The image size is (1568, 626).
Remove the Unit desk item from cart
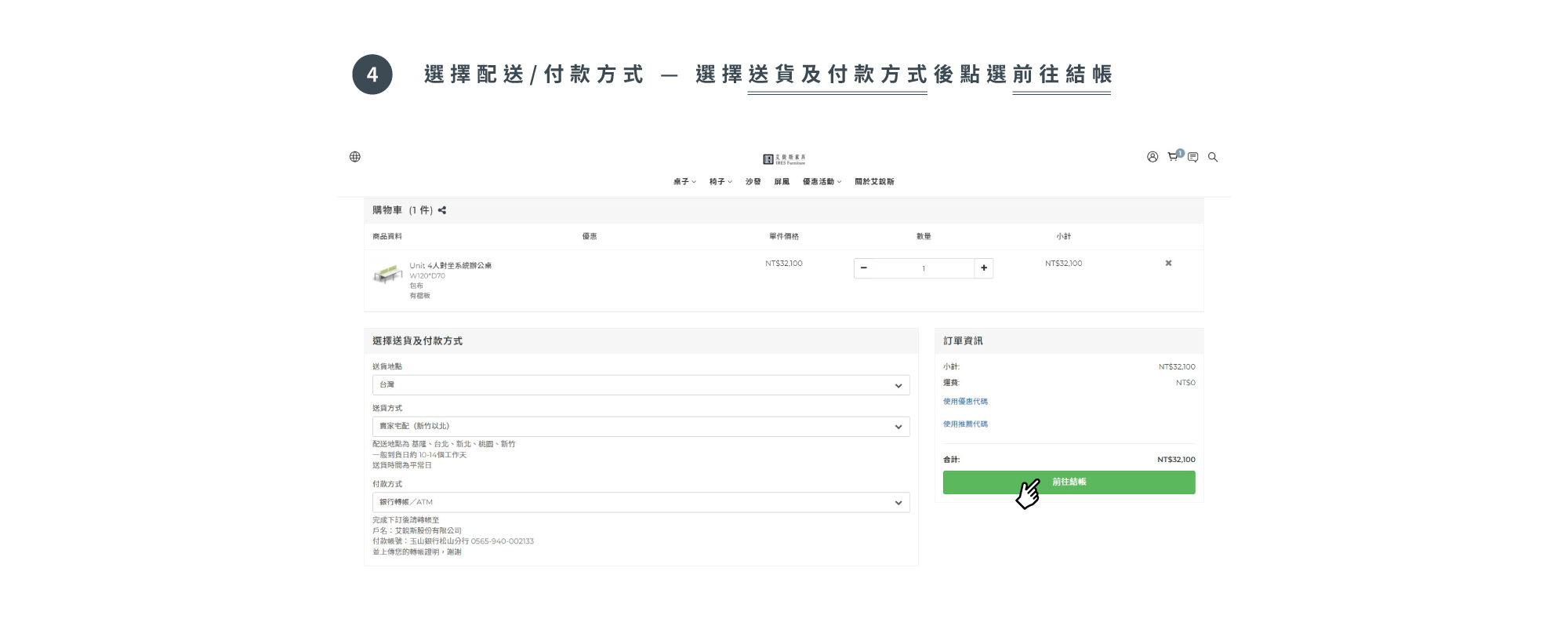1168,264
